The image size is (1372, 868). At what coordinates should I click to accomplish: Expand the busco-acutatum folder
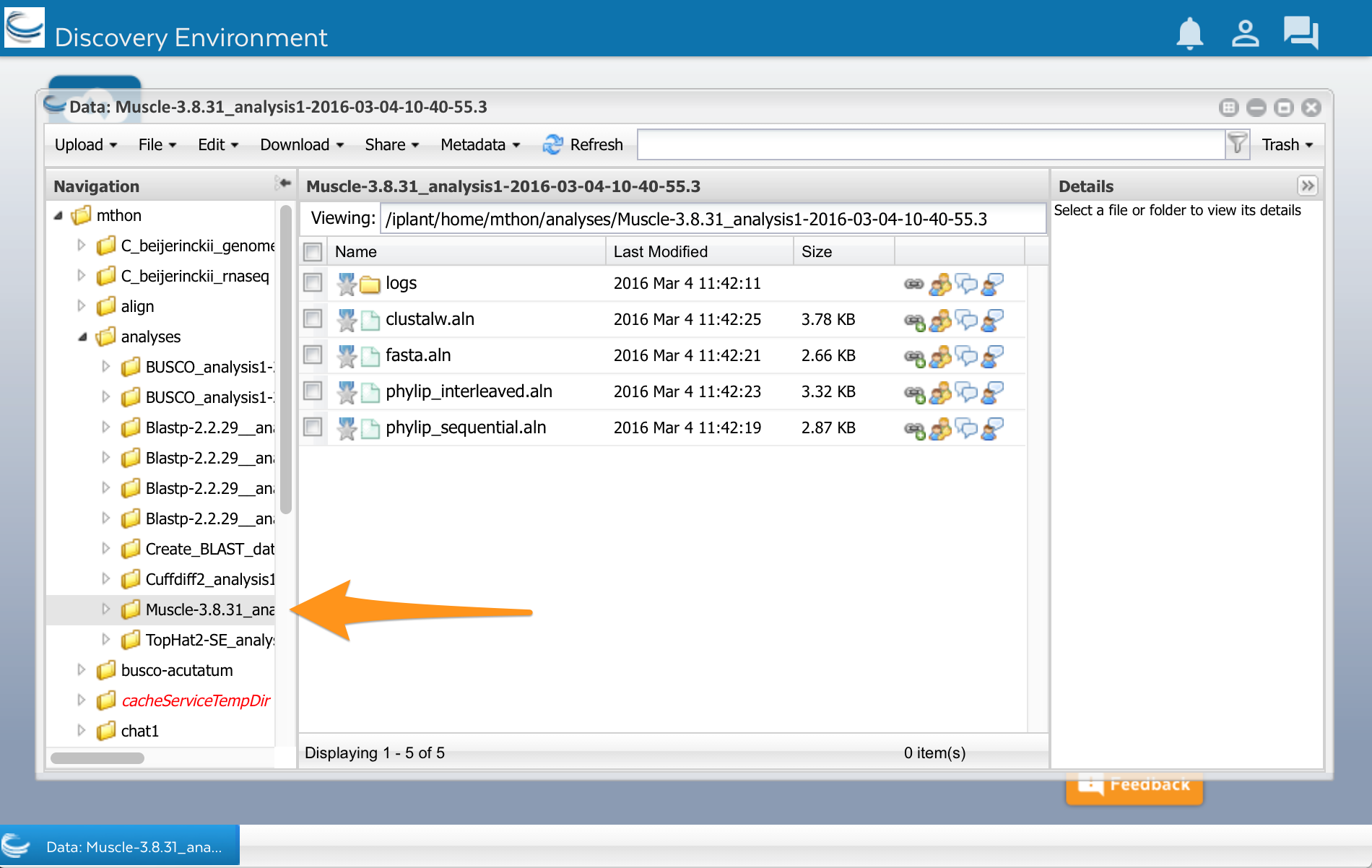click(x=82, y=670)
